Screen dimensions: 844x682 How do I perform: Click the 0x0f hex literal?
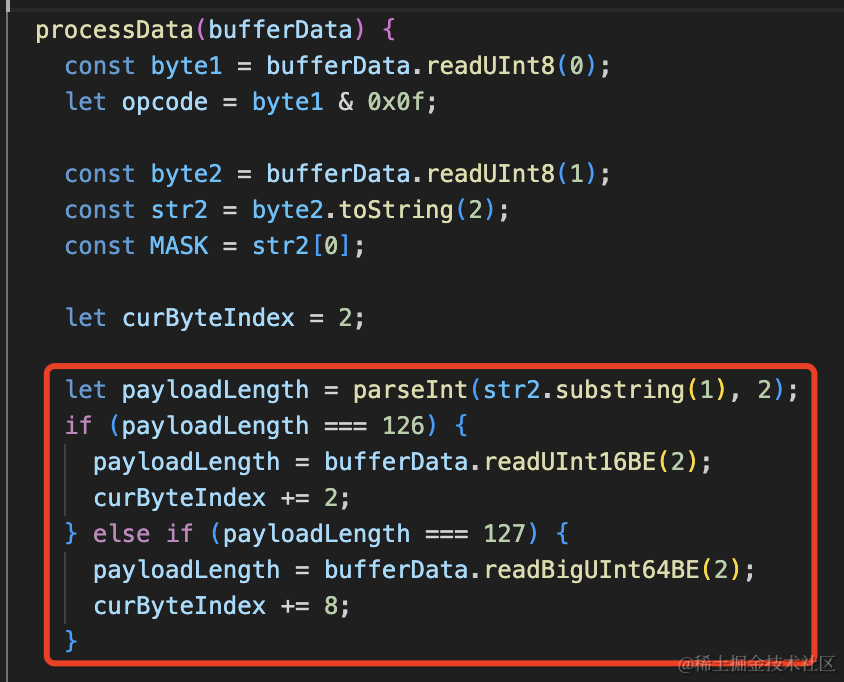point(402,102)
